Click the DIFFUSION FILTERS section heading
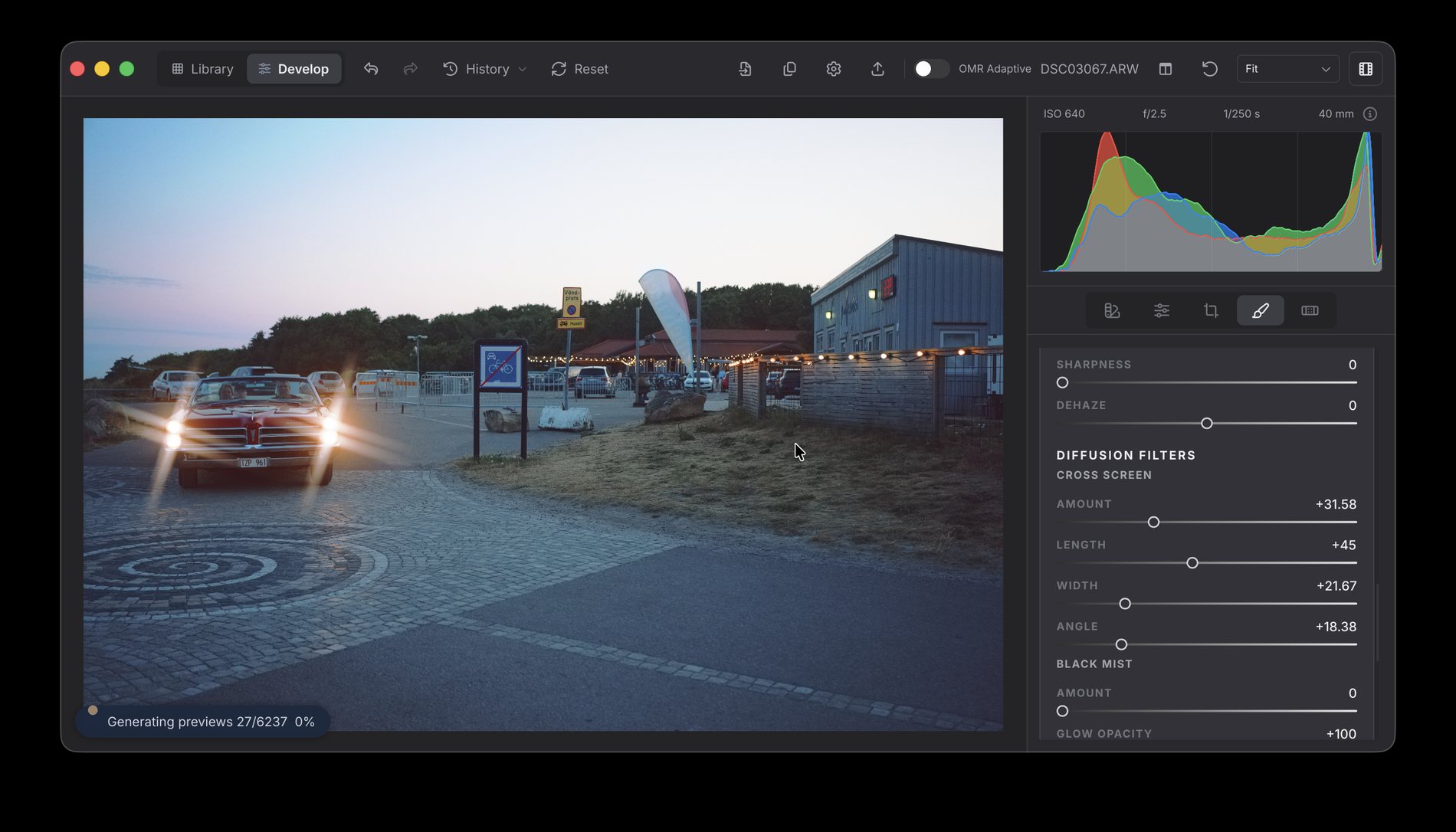 pos(1126,455)
